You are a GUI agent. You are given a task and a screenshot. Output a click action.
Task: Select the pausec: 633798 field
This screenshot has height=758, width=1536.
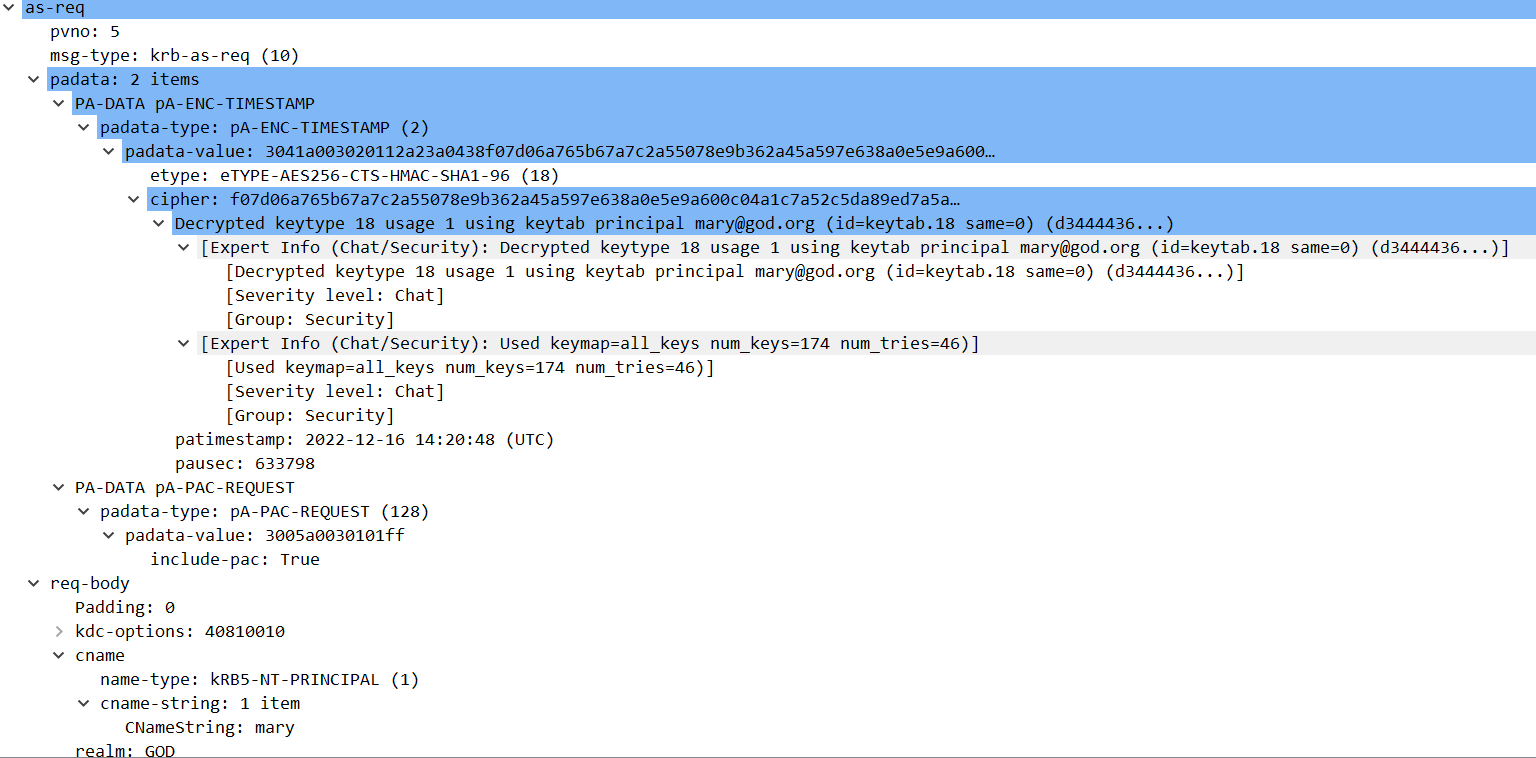pyautogui.click(x=245, y=464)
